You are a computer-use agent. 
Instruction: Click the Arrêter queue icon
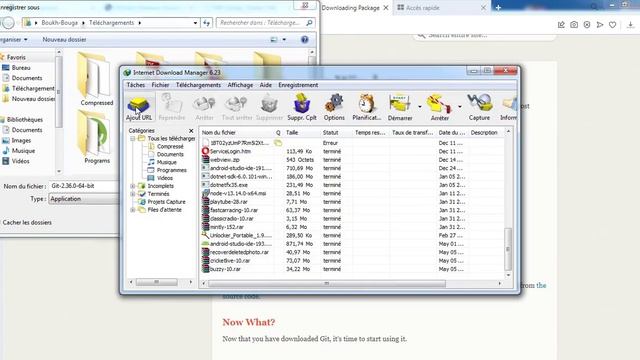click(x=439, y=107)
